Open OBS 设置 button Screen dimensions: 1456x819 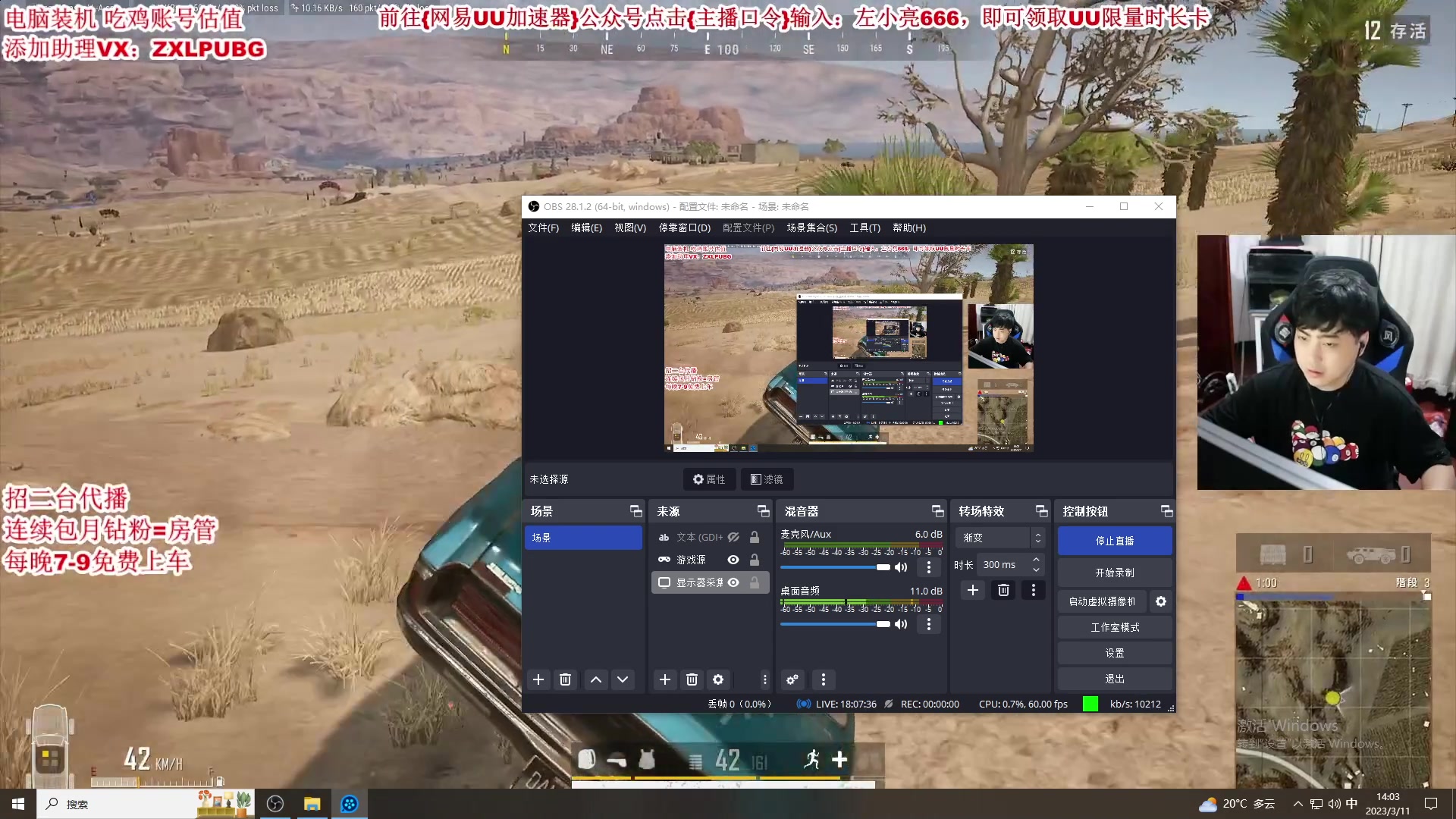point(1115,653)
